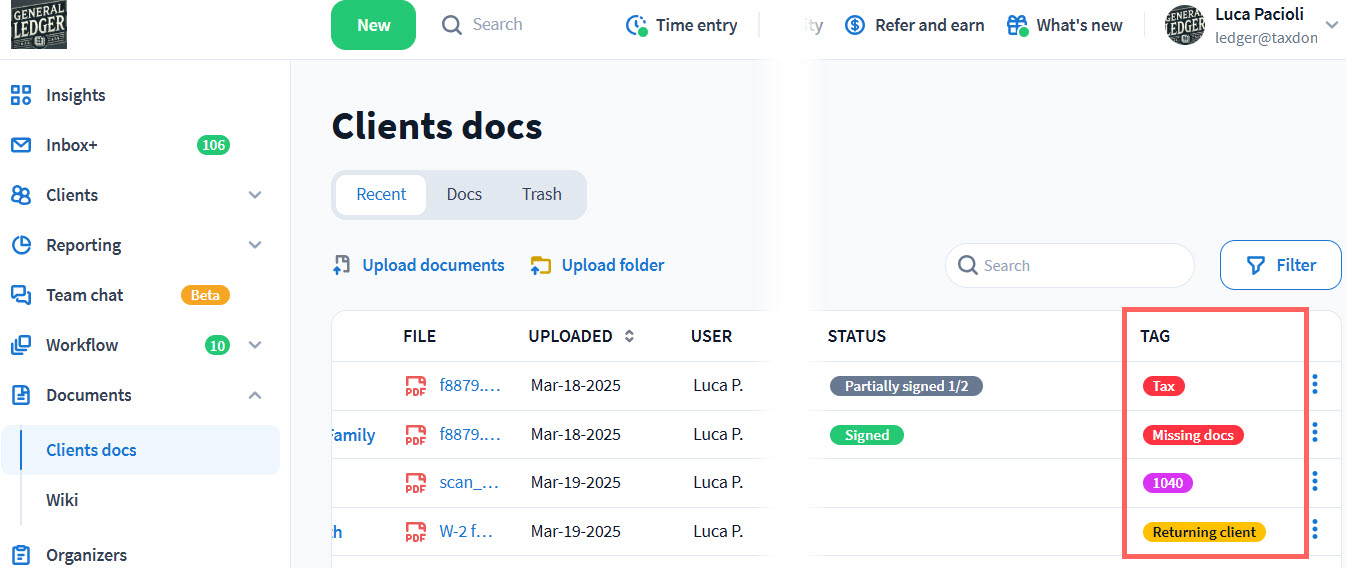This screenshot has width=1346, height=568.
Task: Switch to the Docs tab
Action: click(464, 194)
